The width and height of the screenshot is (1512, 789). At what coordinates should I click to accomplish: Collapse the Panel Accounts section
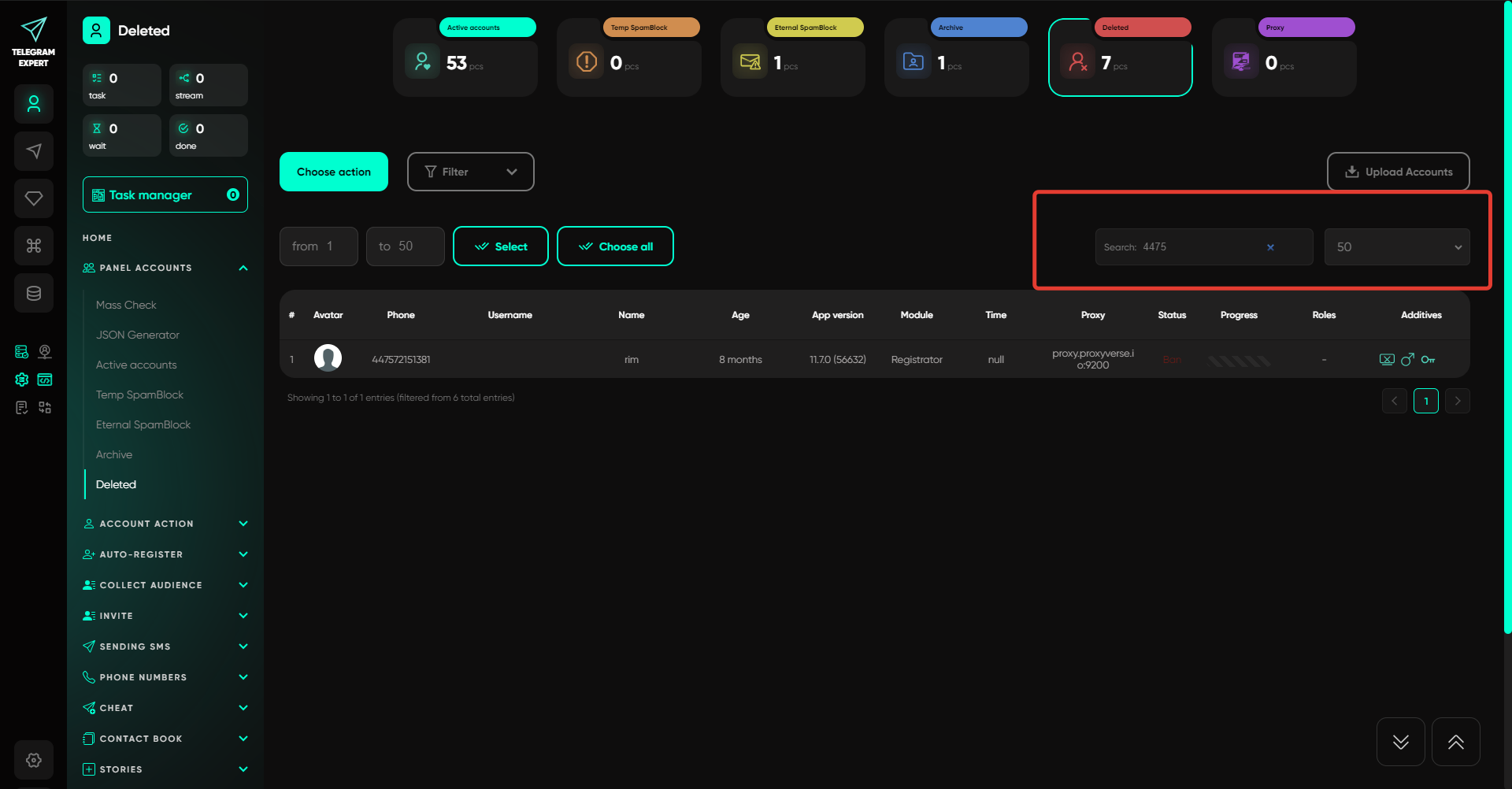click(x=243, y=269)
